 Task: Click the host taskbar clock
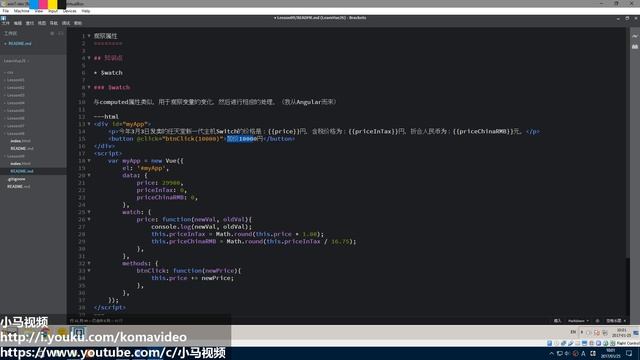[610, 353]
